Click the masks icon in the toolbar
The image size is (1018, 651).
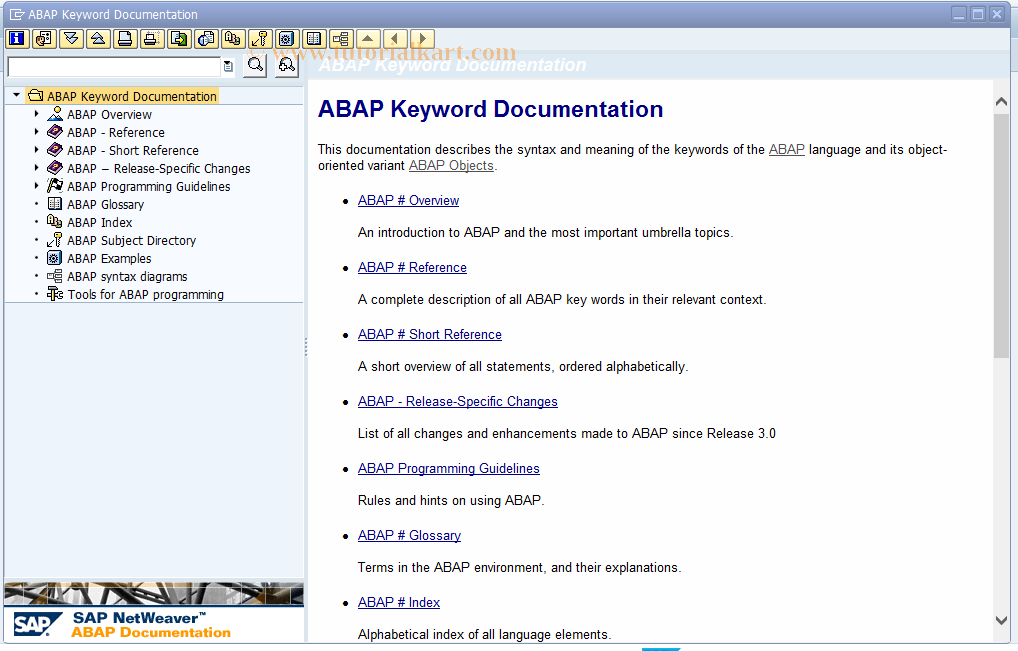(x=44, y=39)
